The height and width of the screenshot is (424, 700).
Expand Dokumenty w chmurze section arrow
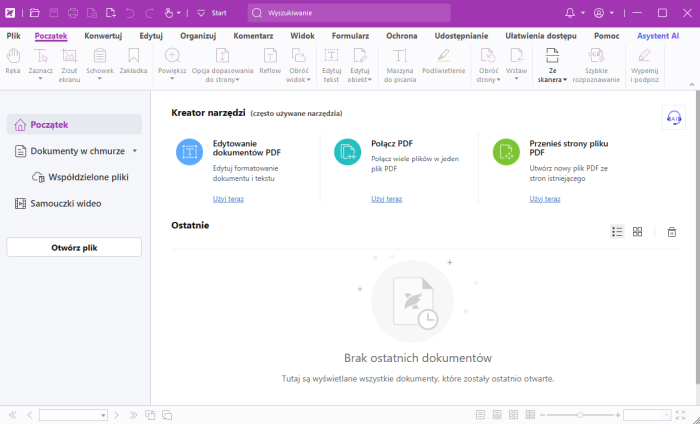click(x=135, y=151)
